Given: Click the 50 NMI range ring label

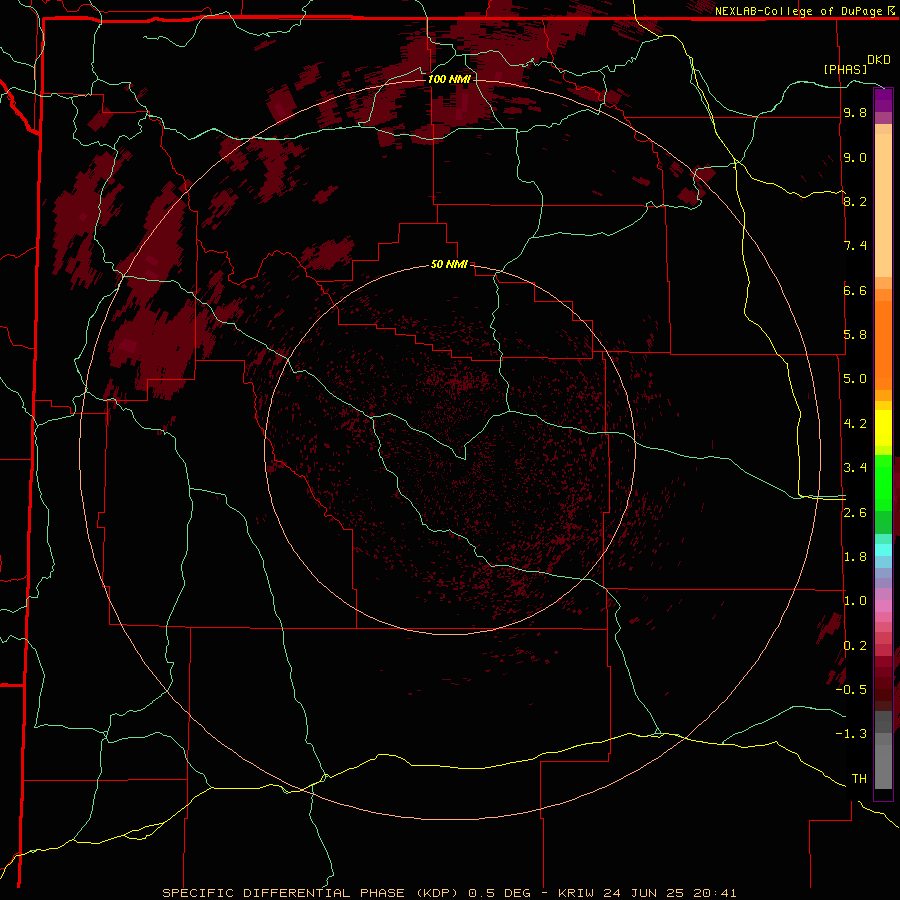Looking at the screenshot, I should point(449,264).
